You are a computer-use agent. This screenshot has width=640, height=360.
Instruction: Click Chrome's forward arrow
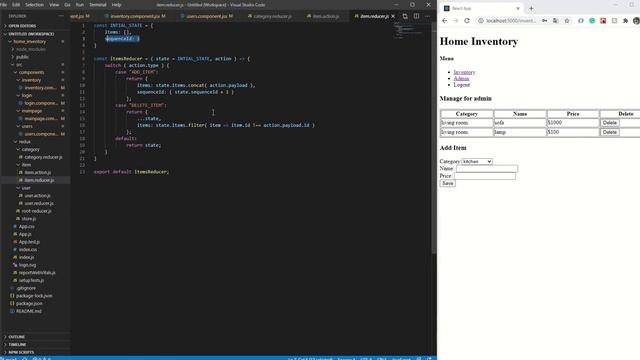(x=456, y=21)
